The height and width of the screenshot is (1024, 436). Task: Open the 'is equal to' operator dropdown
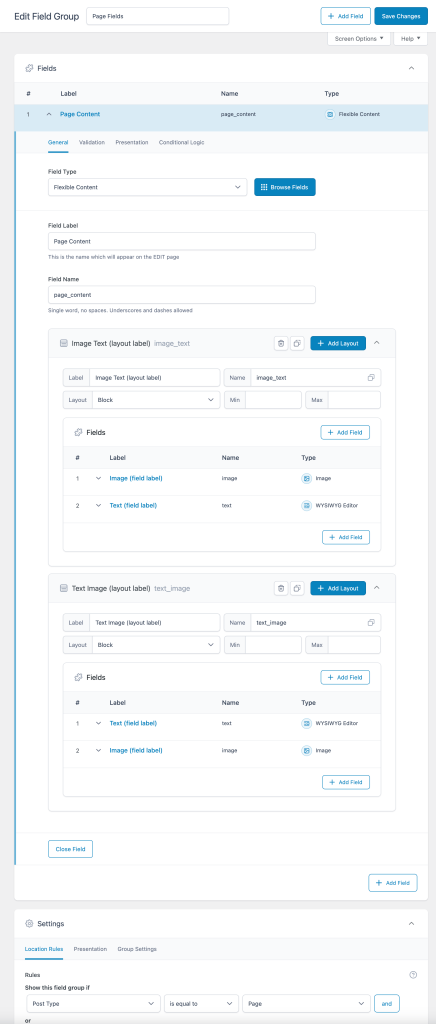click(202, 1003)
